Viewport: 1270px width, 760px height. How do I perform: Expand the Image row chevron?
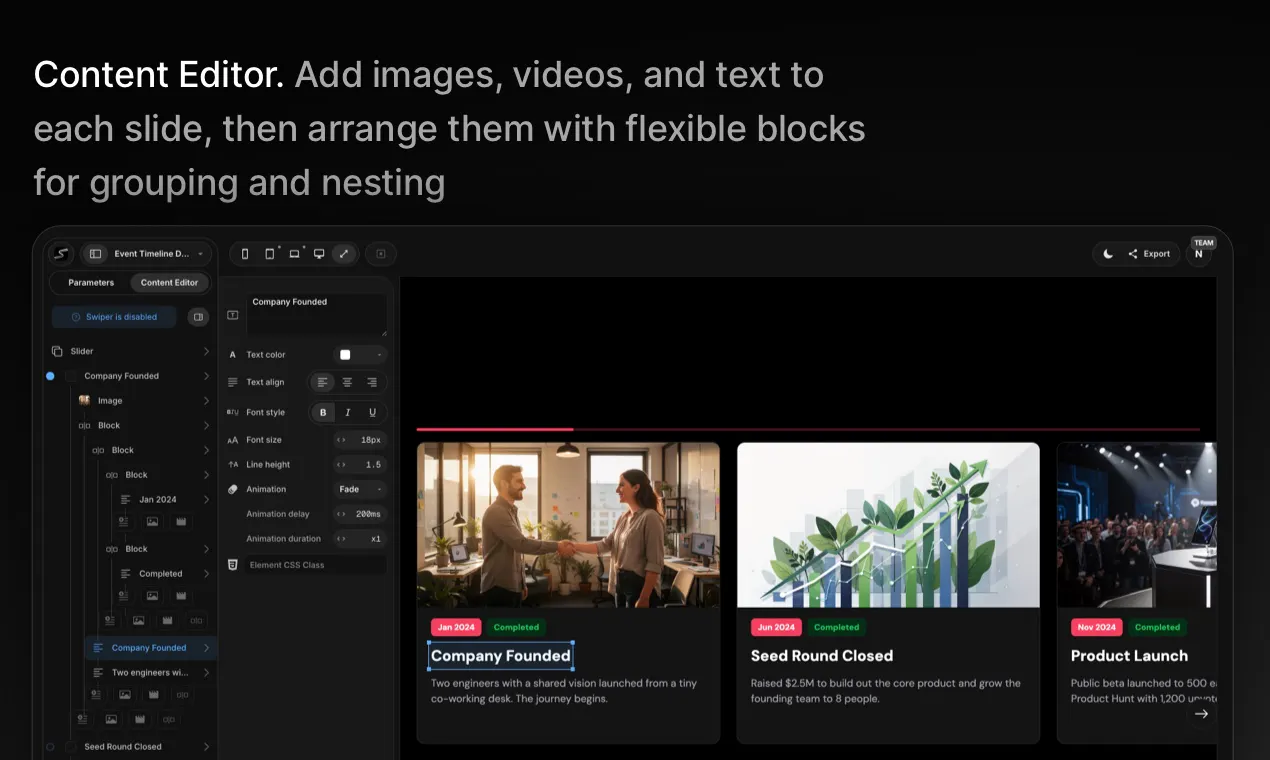click(206, 400)
